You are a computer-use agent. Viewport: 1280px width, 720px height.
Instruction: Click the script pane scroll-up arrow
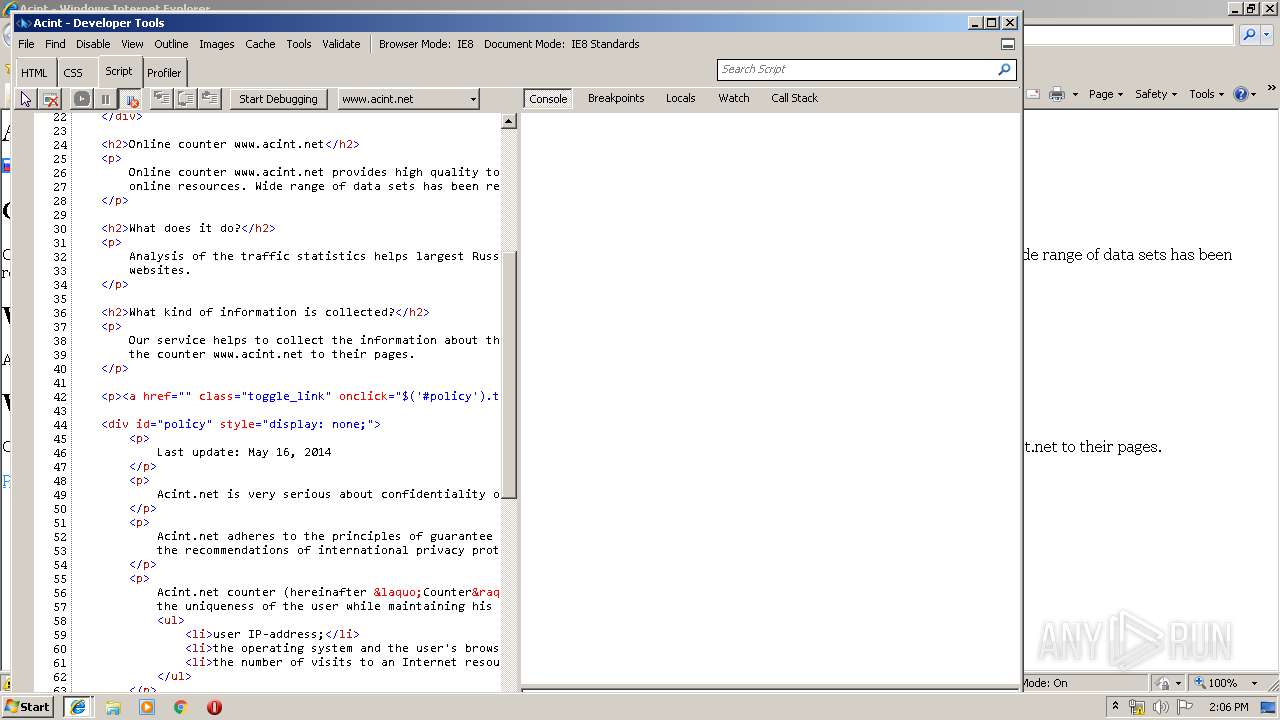coord(508,121)
